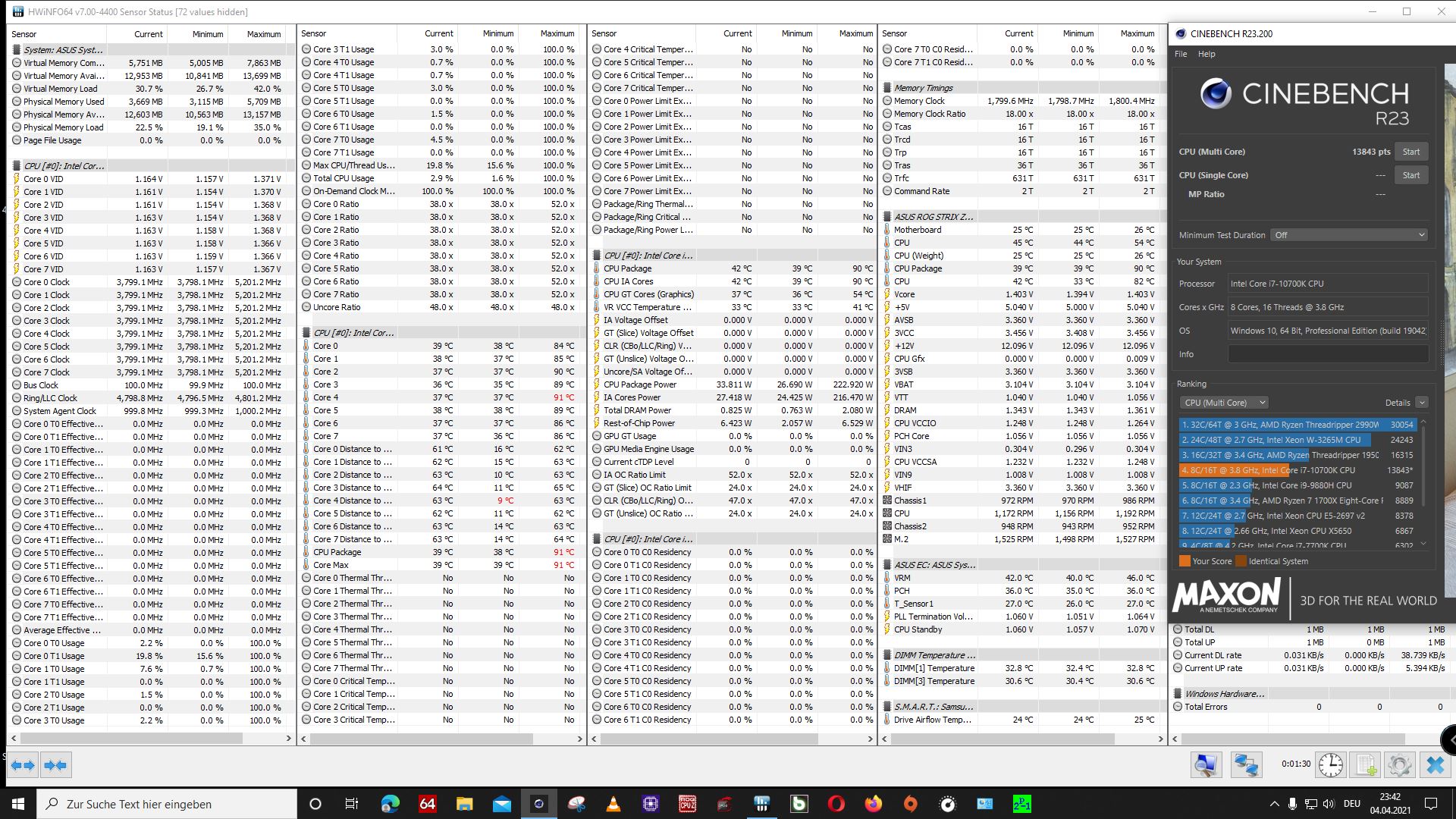Open the Ranking CPU (Multi Core) dropdown
Viewport: 1456px width, 819px height.
(1224, 403)
